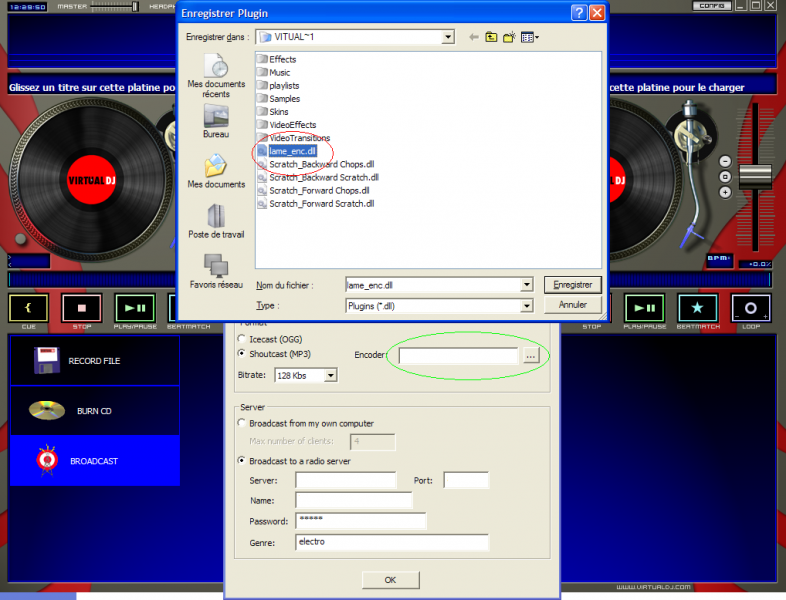Image resolution: width=786 pixels, height=600 pixels.
Task: Go up one folder level
Action: 490,37
